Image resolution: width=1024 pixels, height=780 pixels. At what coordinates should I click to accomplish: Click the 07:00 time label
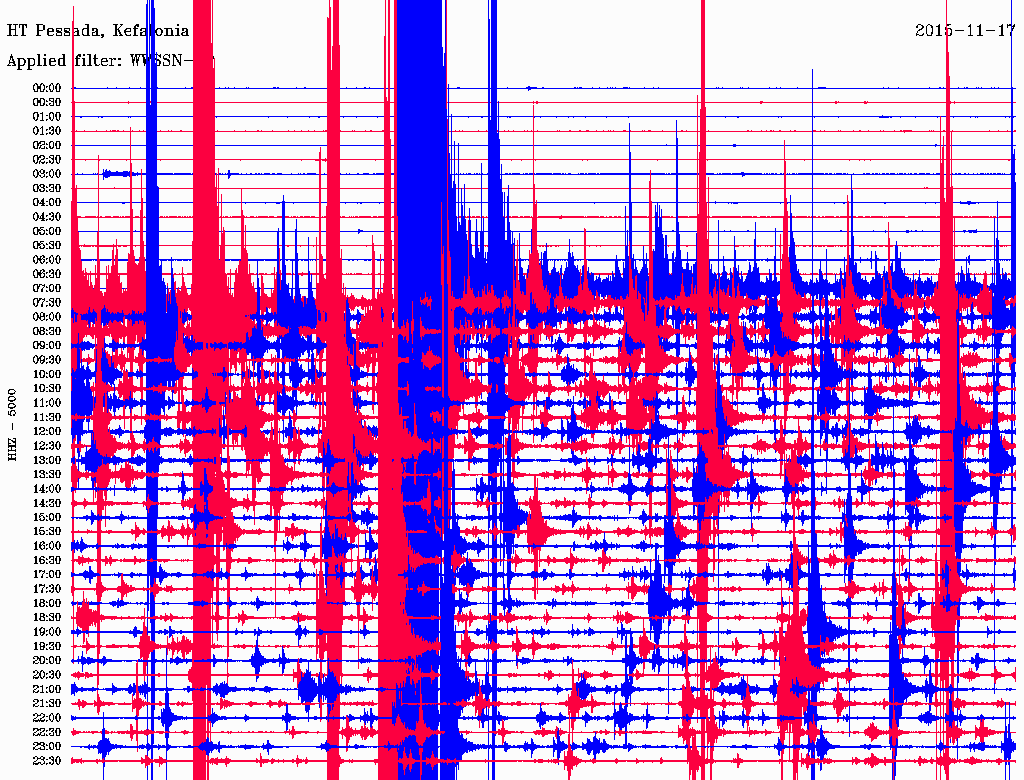click(47, 289)
